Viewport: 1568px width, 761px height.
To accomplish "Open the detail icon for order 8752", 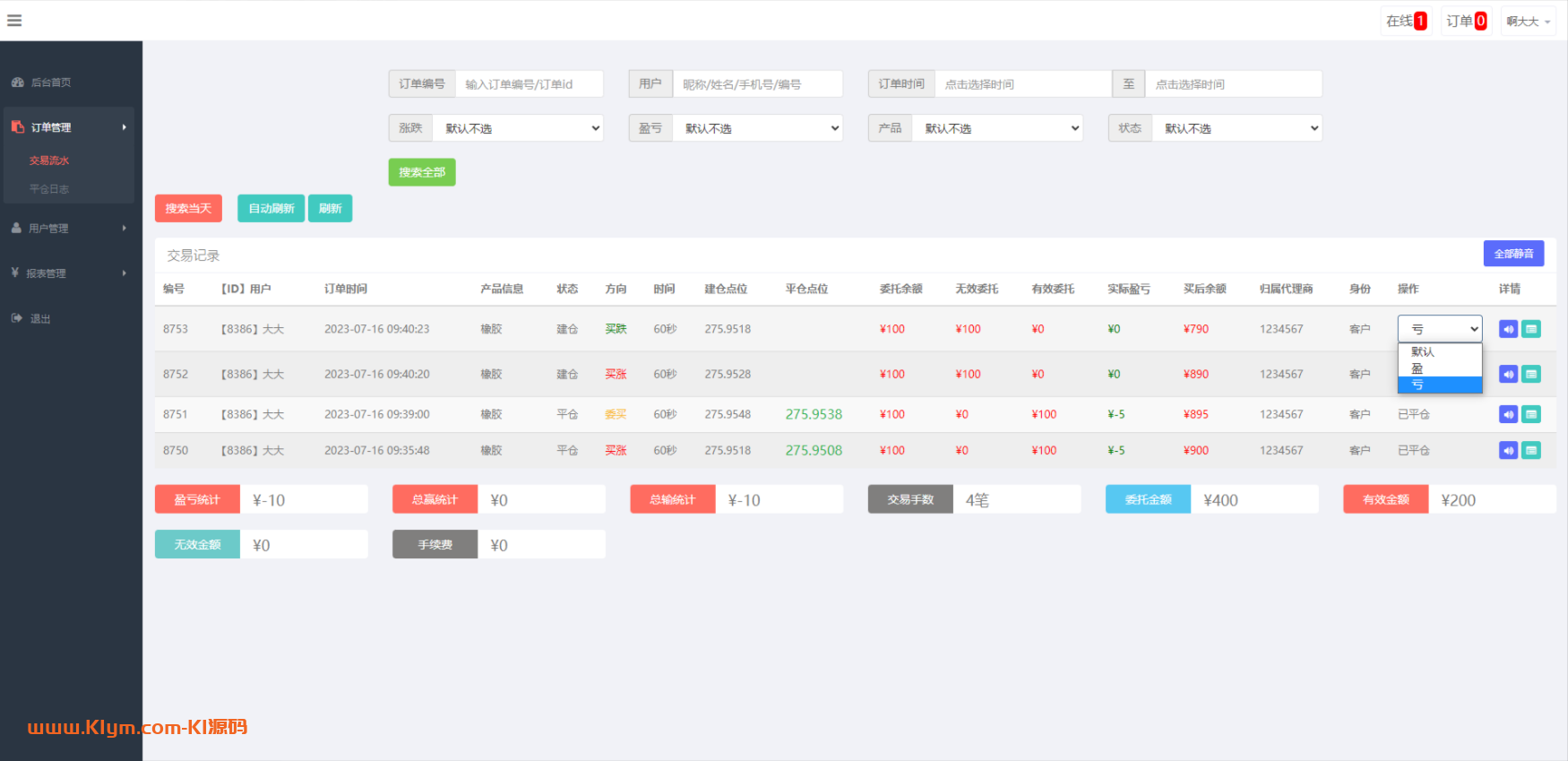I will pos(1532,374).
